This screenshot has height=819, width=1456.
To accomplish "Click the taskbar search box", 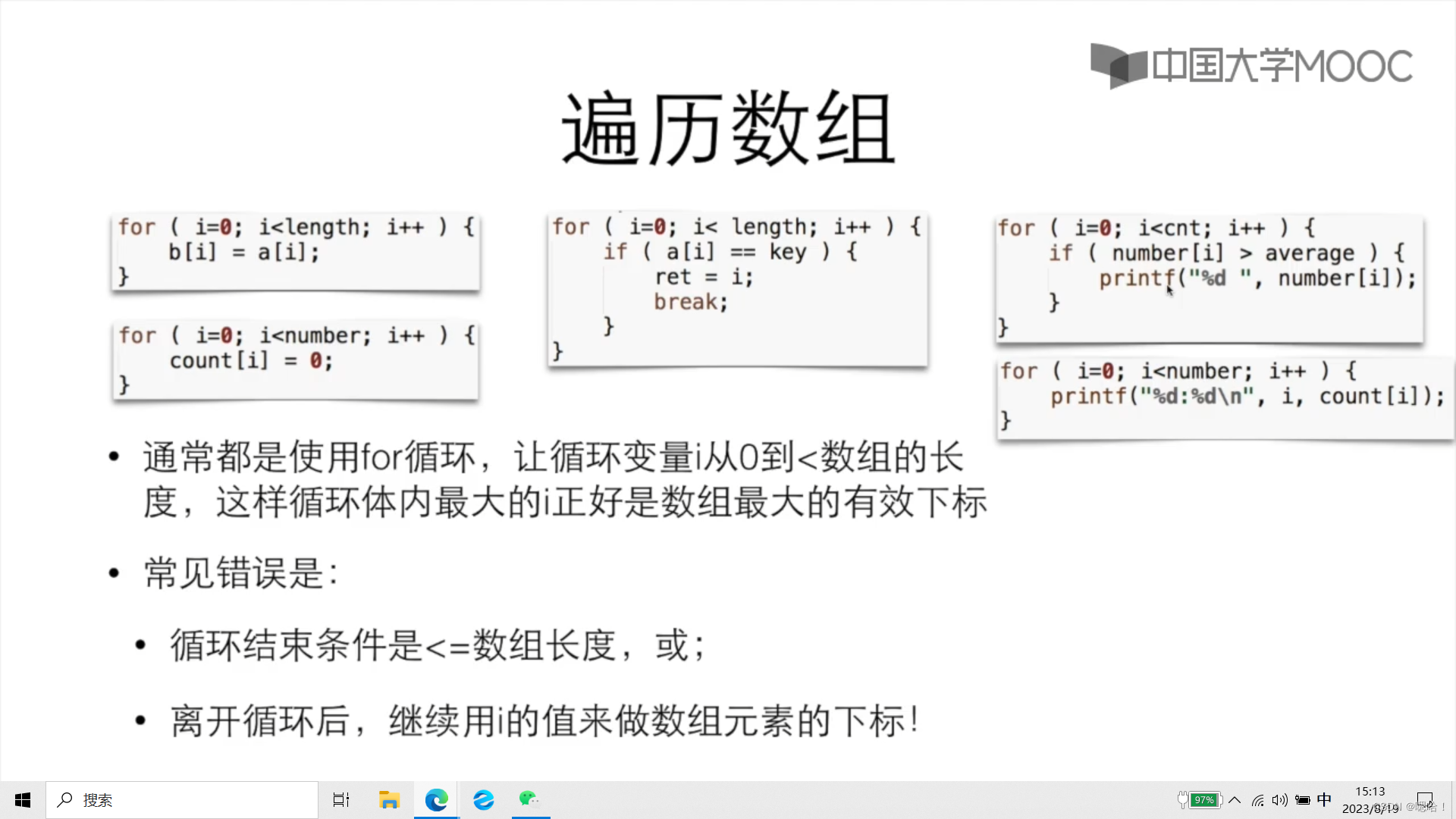I will (182, 800).
